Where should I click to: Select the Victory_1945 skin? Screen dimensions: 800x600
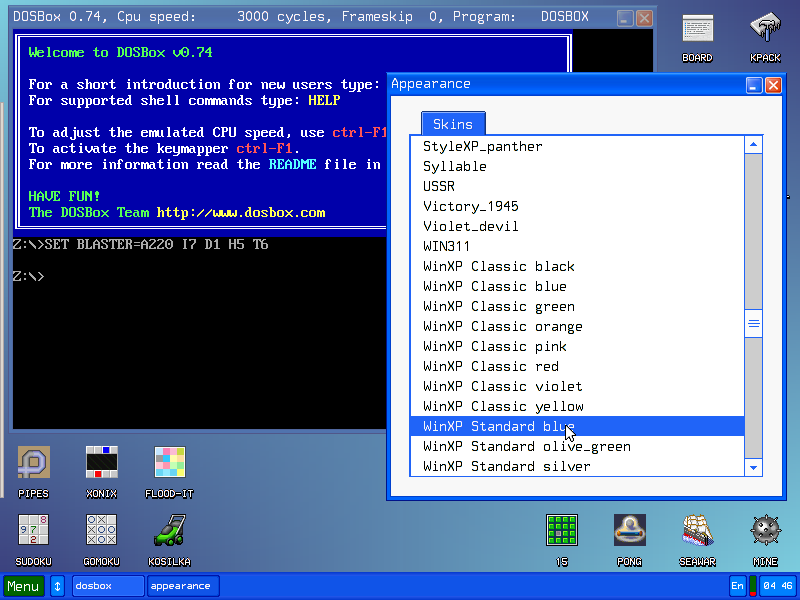[x=577, y=206]
